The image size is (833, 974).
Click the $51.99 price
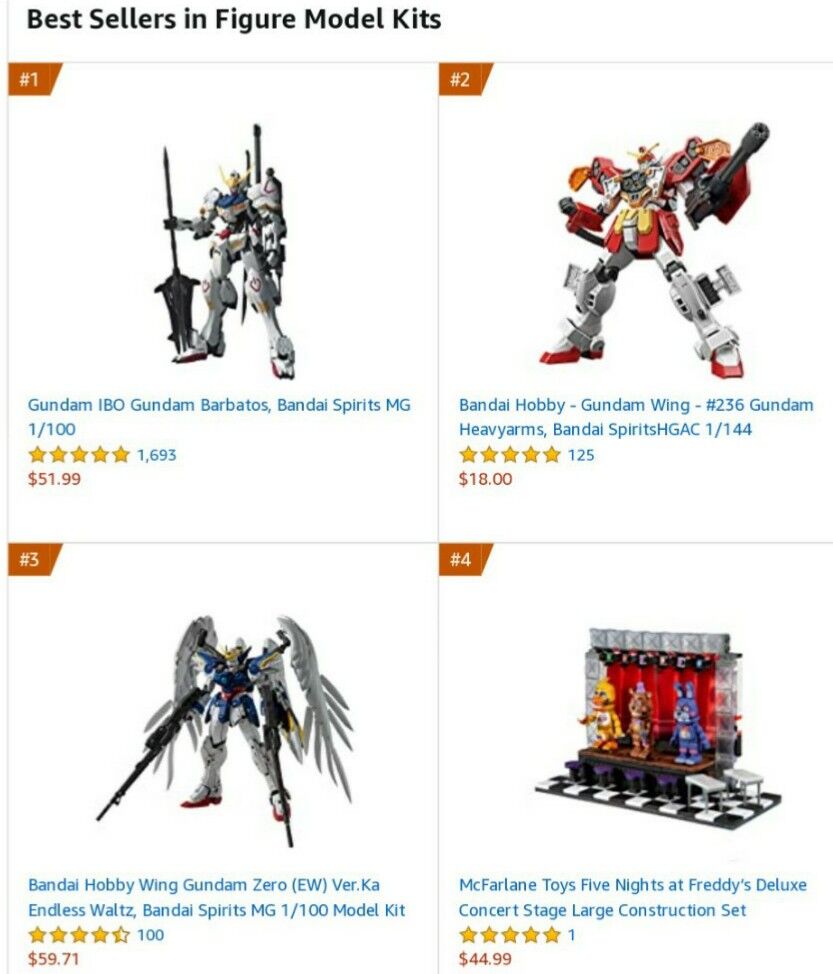click(54, 479)
